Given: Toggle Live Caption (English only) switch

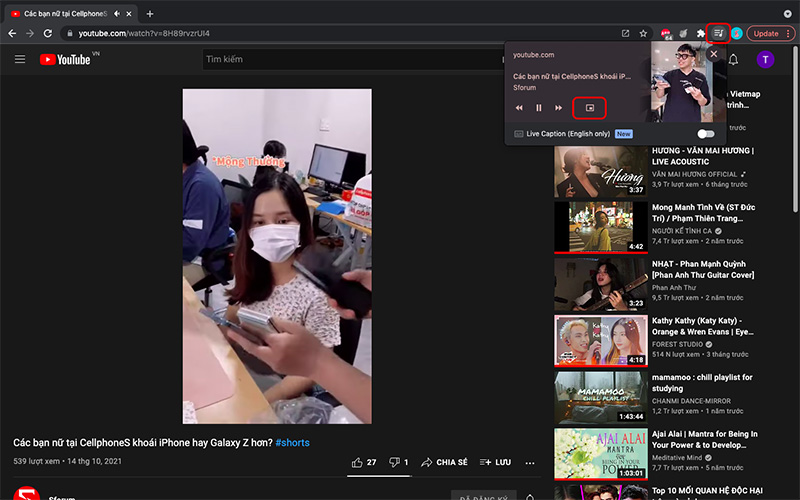Looking at the screenshot, I should click(706, 134).
